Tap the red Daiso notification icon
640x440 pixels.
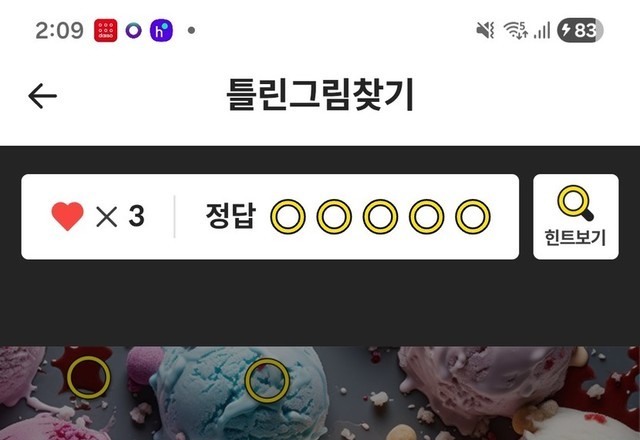[106, 31]
